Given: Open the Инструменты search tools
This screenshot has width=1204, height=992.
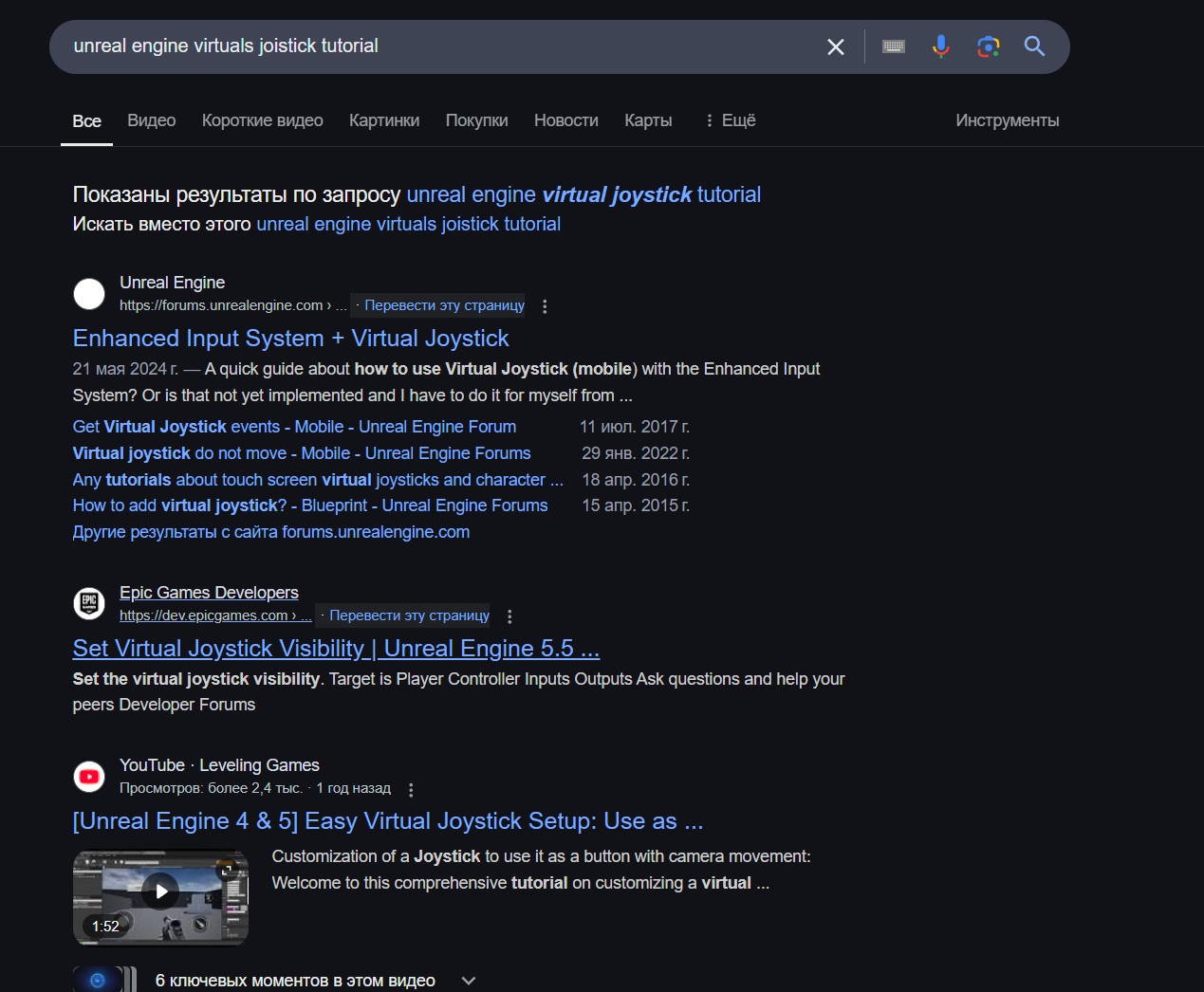Looking at the screenshot, I should pos(1008,120).
